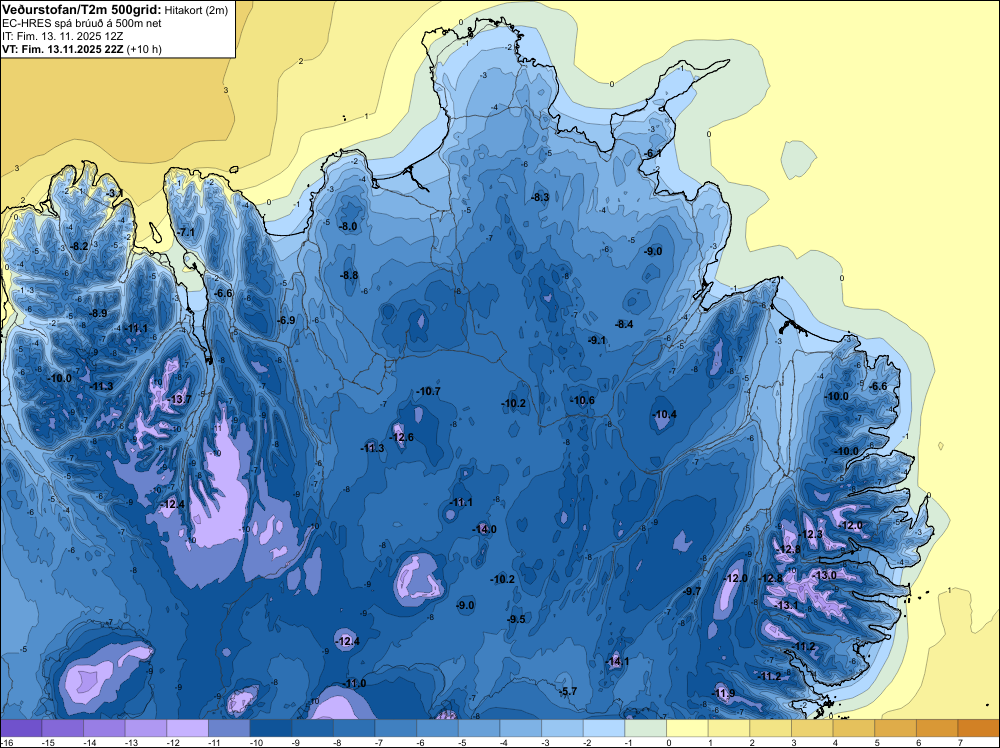1000x748 pixels.
Task: Click the '5' tick label on the legend
Action: coord(876,743)
